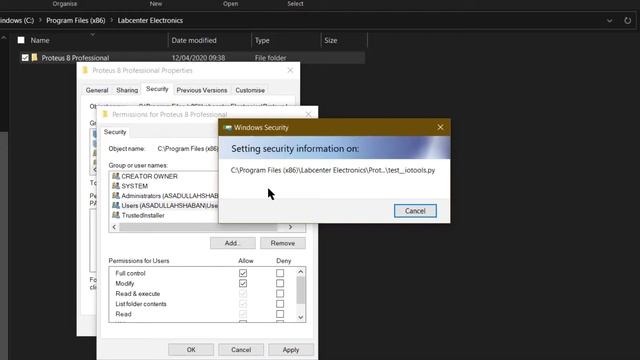640x360 pixels.
Task: Close the Windows Security dialog
Action: (440, 127)
